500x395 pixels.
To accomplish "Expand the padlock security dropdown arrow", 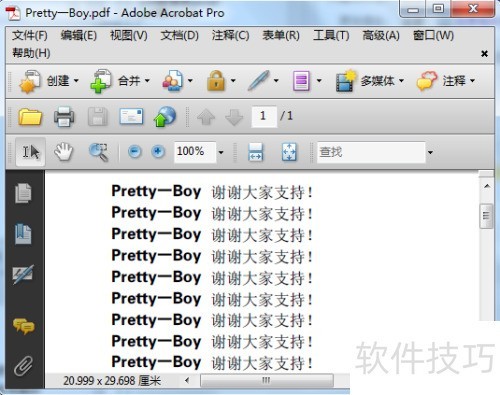I will point(233,81).
